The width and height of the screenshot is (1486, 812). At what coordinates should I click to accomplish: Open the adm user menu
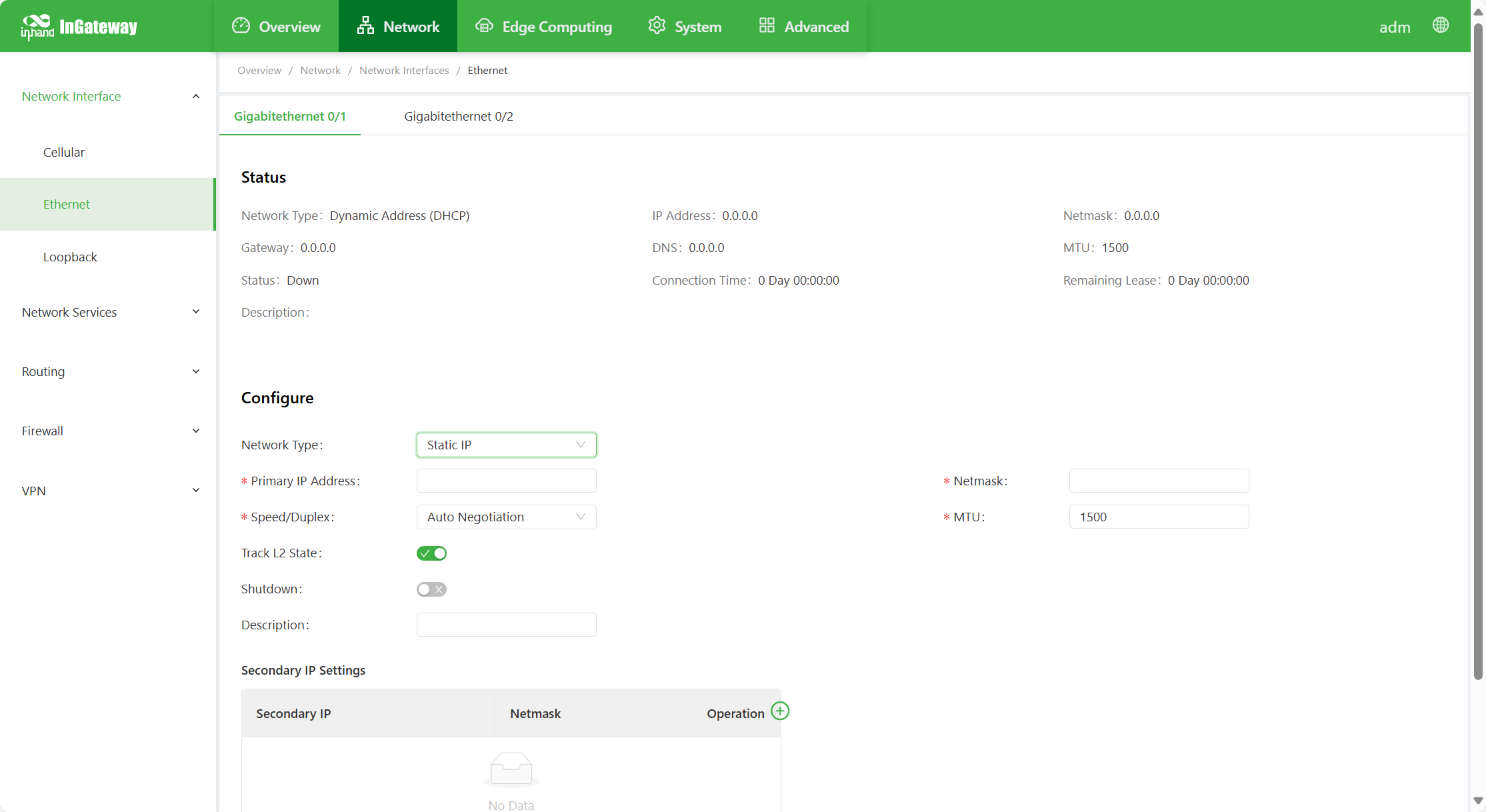1394,27
